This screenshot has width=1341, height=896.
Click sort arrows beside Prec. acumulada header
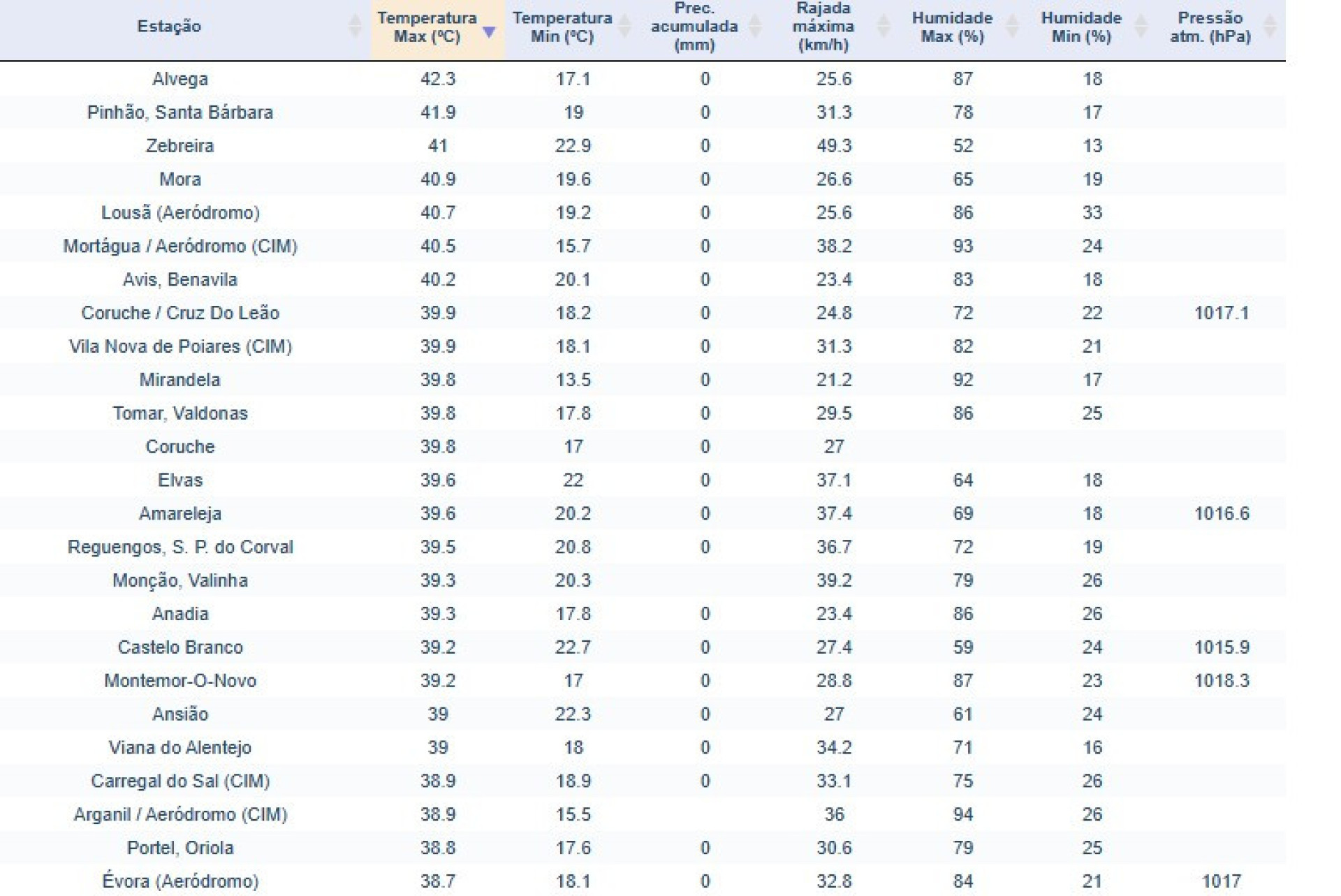point(754,27)
